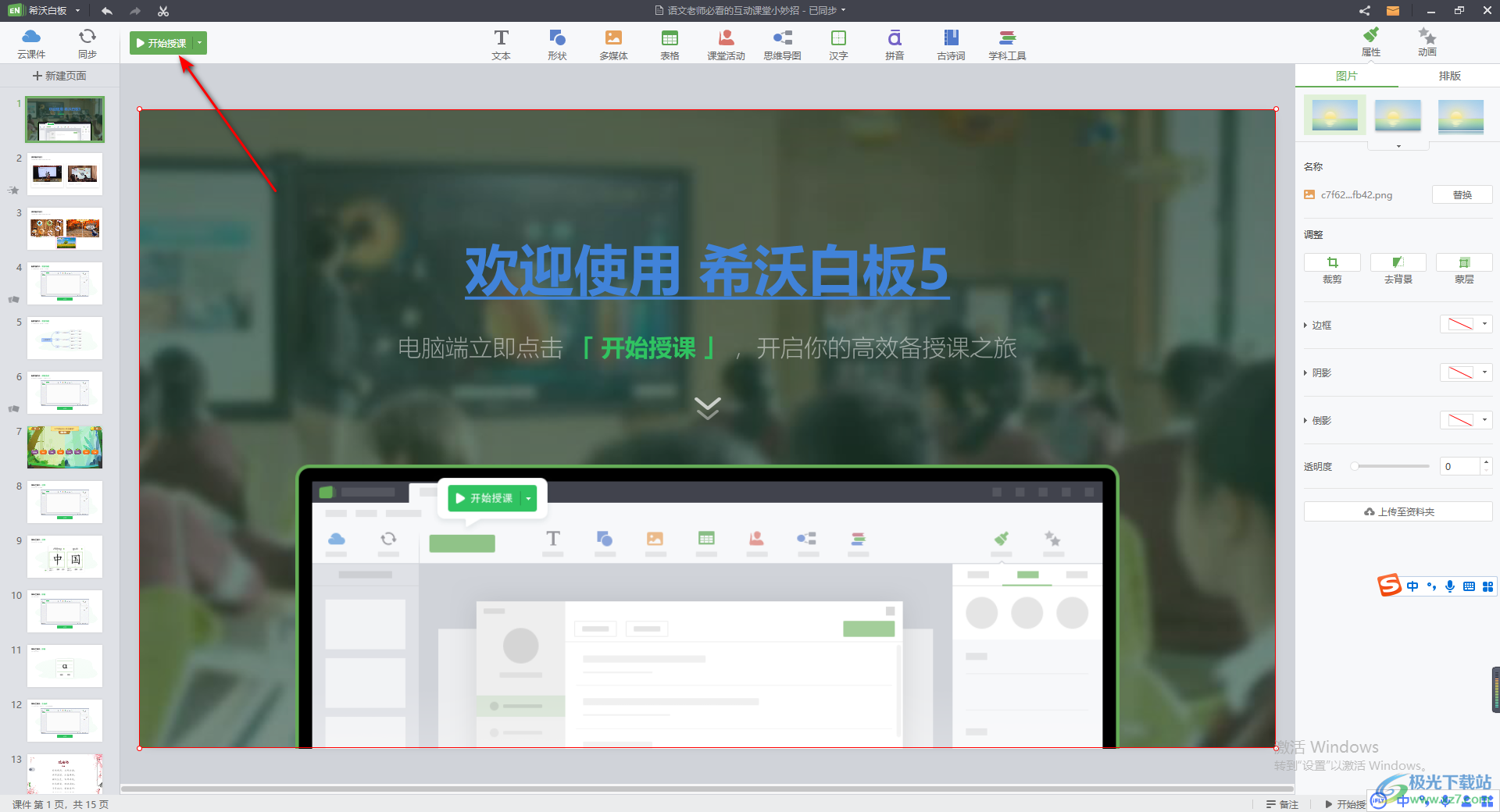Open the 古诗词 ancient poetry tool
1500x812 pixels.
pos(951,45)
